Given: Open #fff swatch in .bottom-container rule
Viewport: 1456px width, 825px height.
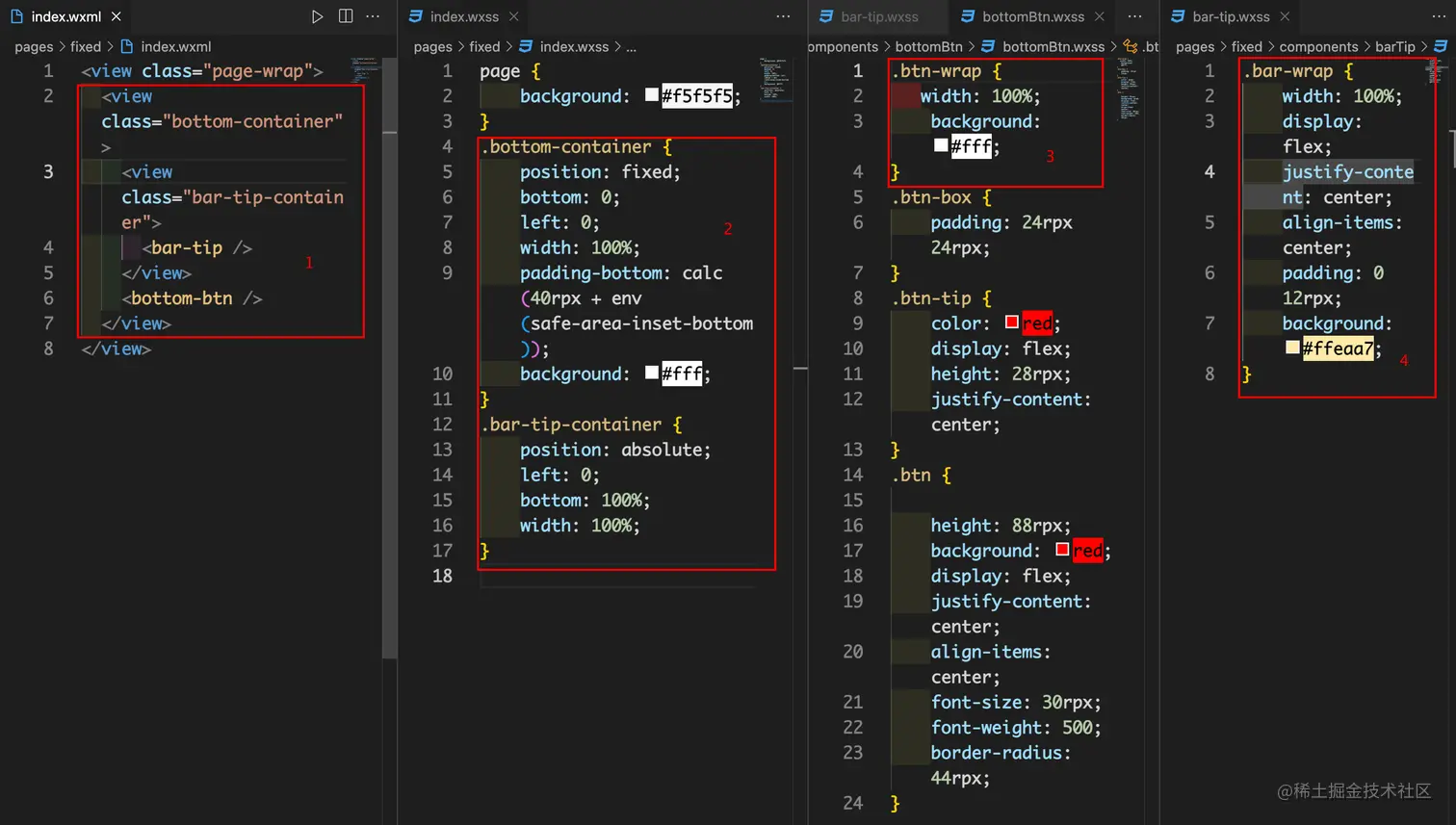Looking at the screenshot, I should [652, 372].
